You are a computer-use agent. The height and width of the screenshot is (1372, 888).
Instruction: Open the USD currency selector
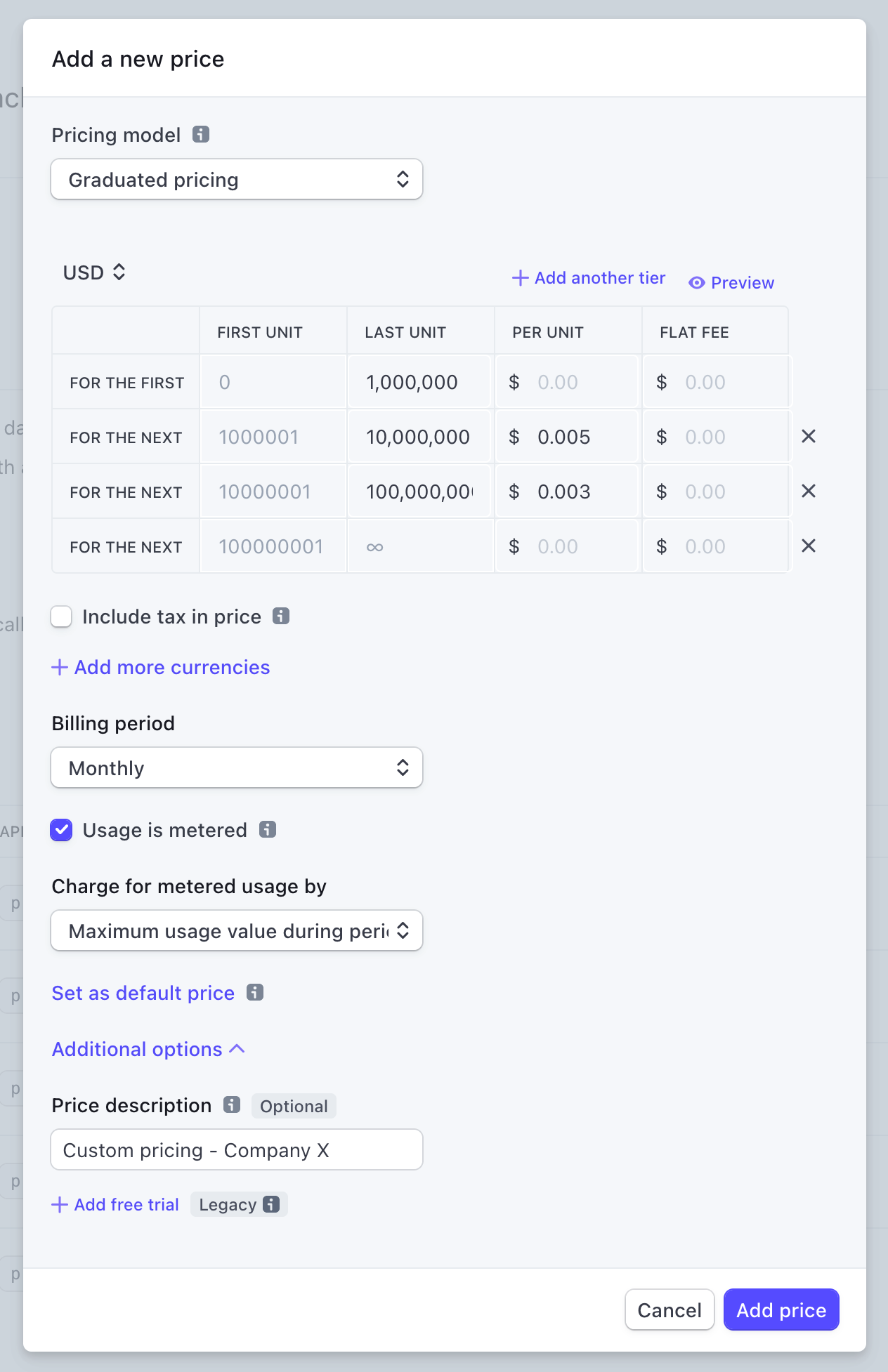[94, 272]
